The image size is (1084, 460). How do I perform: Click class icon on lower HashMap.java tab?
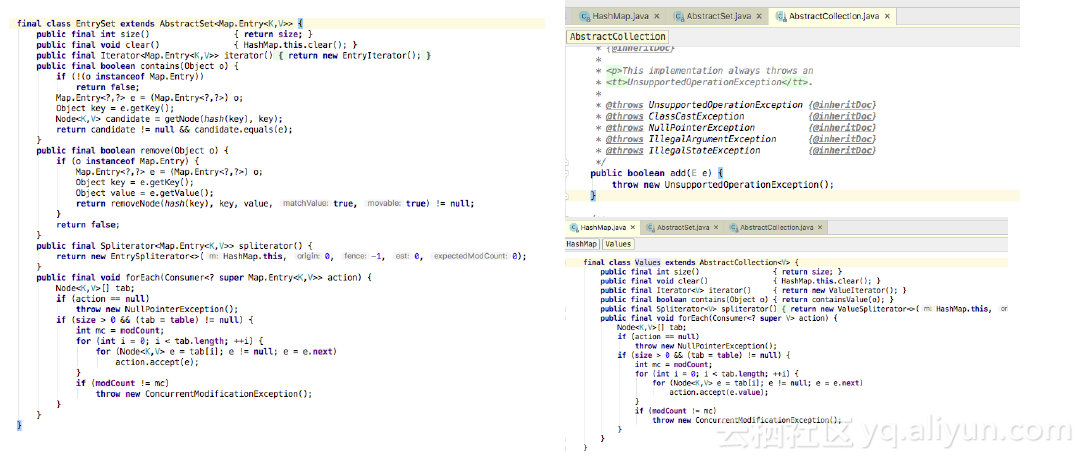coord(574,227)
